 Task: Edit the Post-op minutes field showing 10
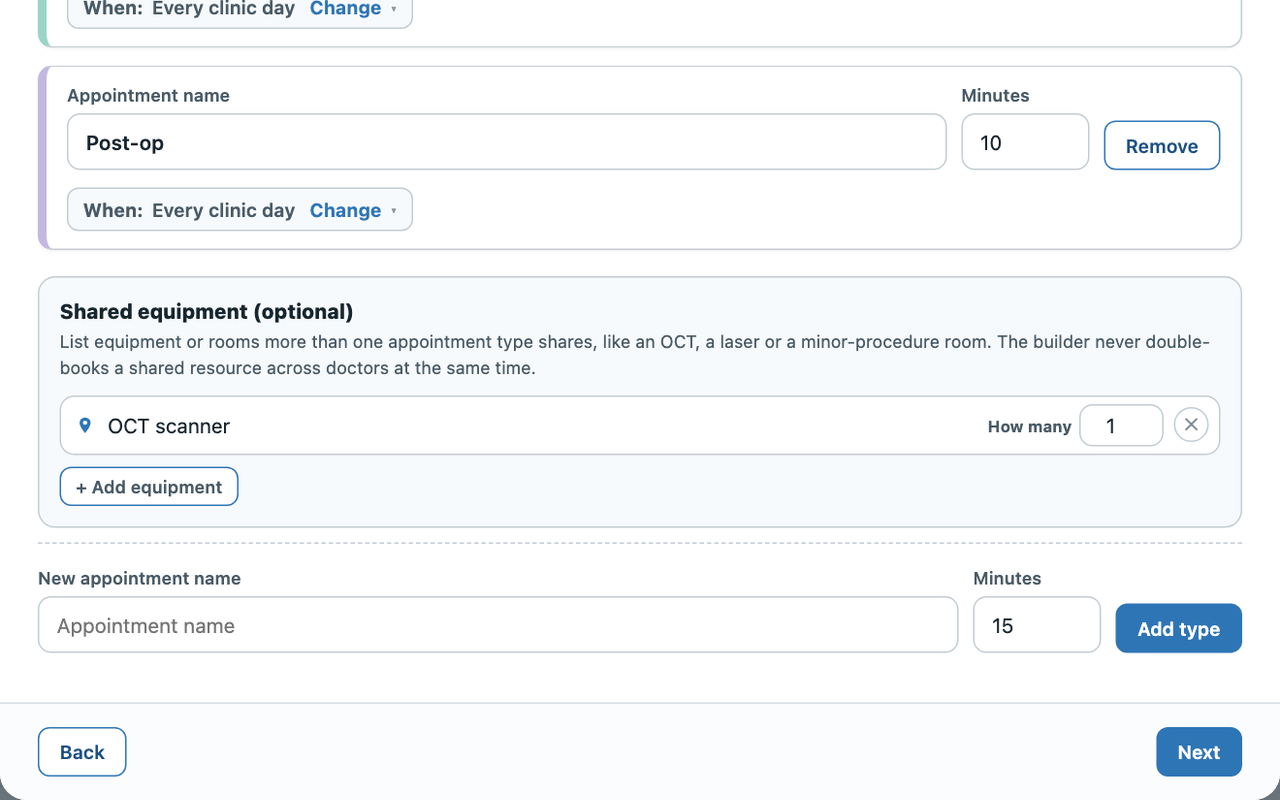pos(1025,142)
